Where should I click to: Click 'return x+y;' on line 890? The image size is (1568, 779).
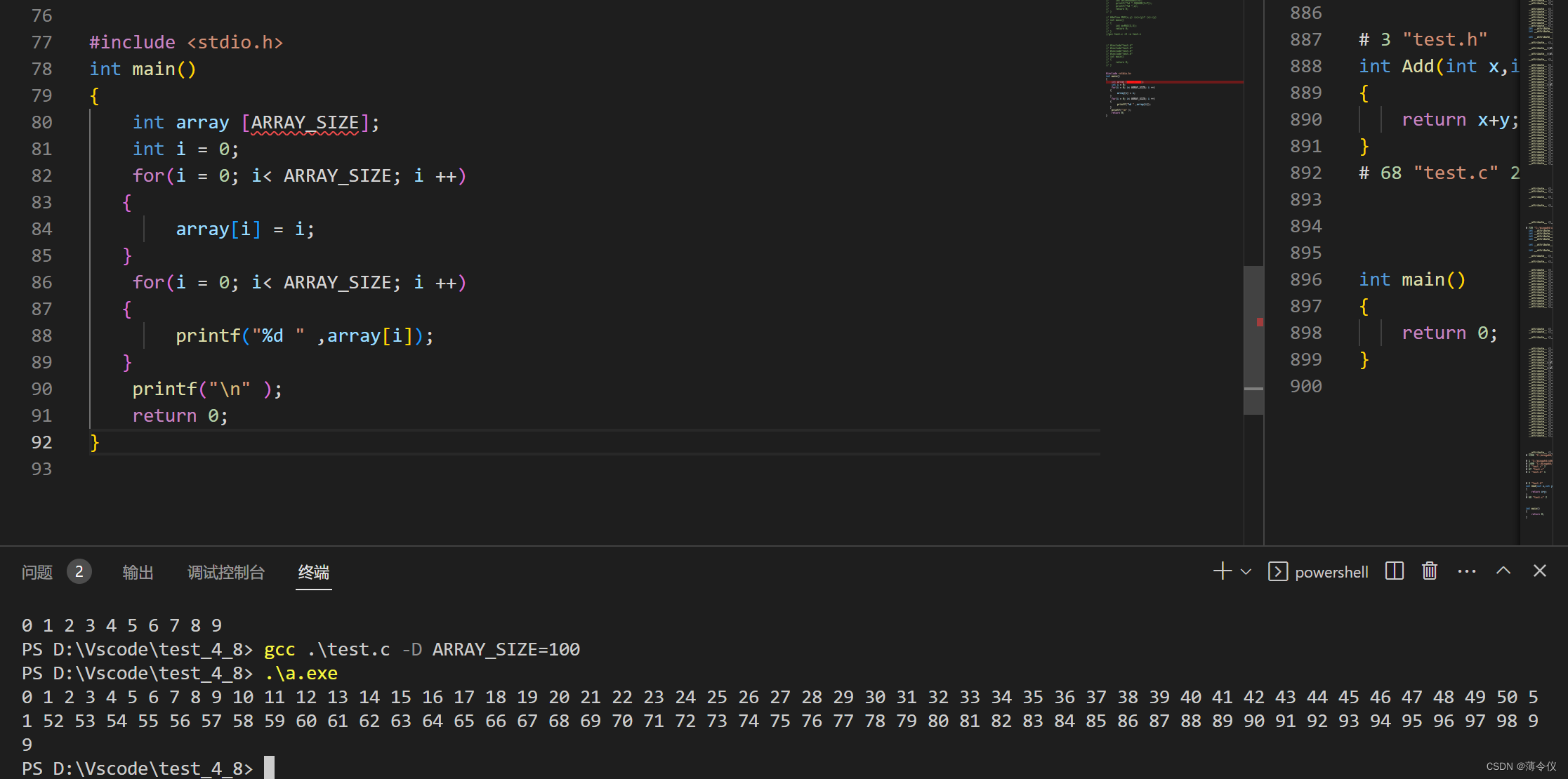(x=1461, y=120)
